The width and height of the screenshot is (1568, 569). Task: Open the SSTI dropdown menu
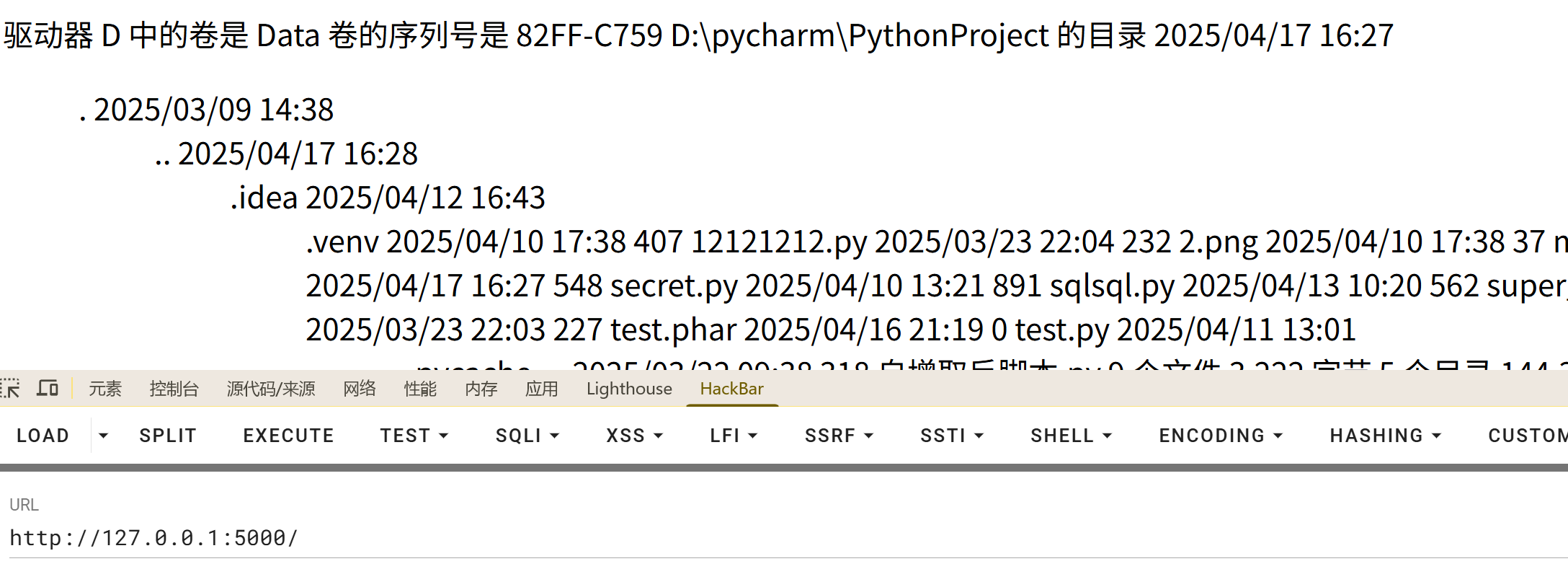point(952,436)
